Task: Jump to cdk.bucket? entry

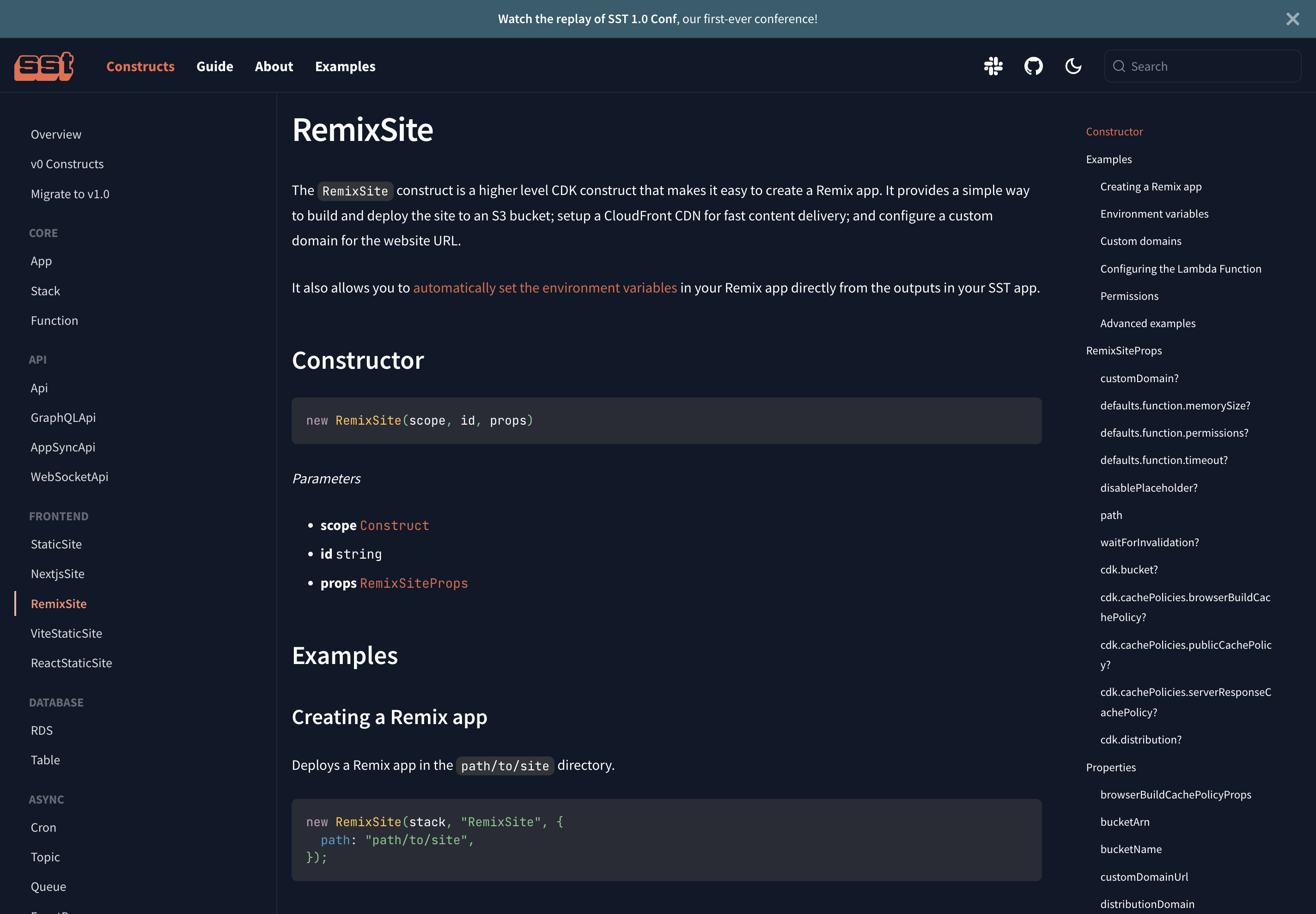Action: click(1129, 570)
